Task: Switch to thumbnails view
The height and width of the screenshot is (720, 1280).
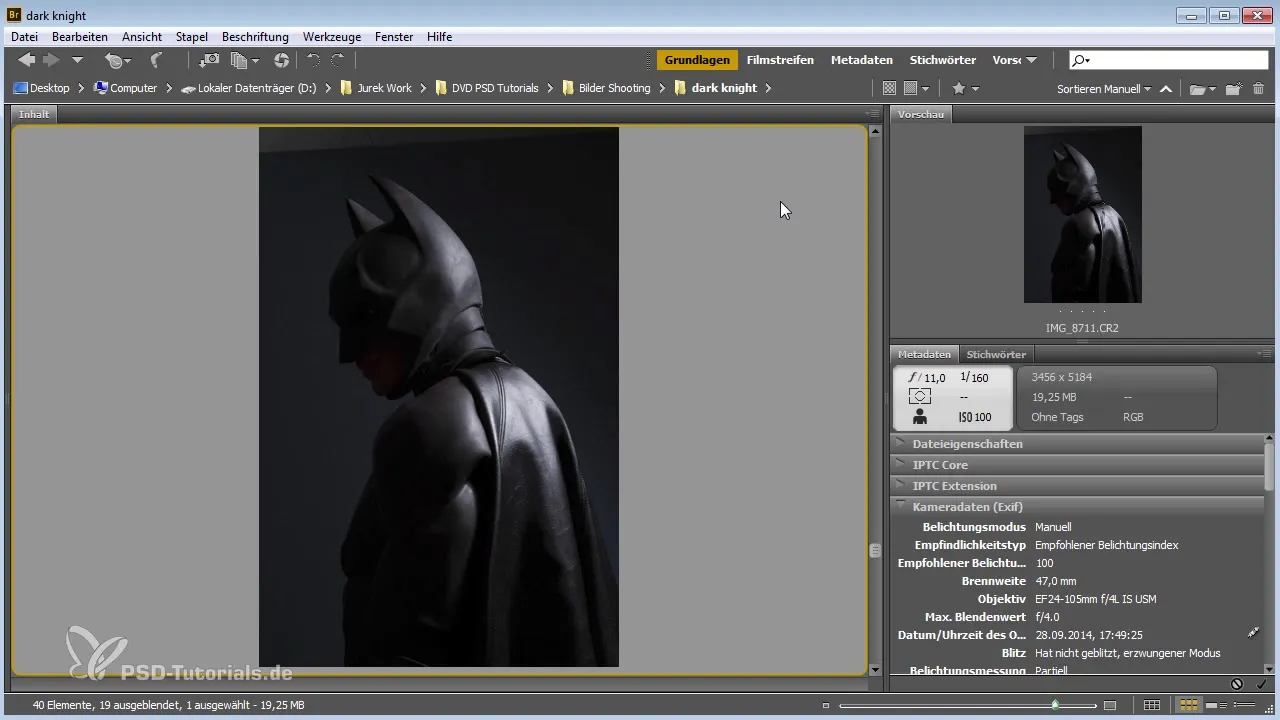Action: tap(1186, 705)
